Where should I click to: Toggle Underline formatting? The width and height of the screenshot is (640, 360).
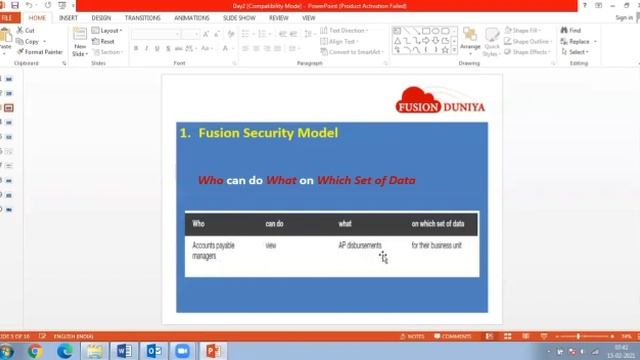point(157,48)
